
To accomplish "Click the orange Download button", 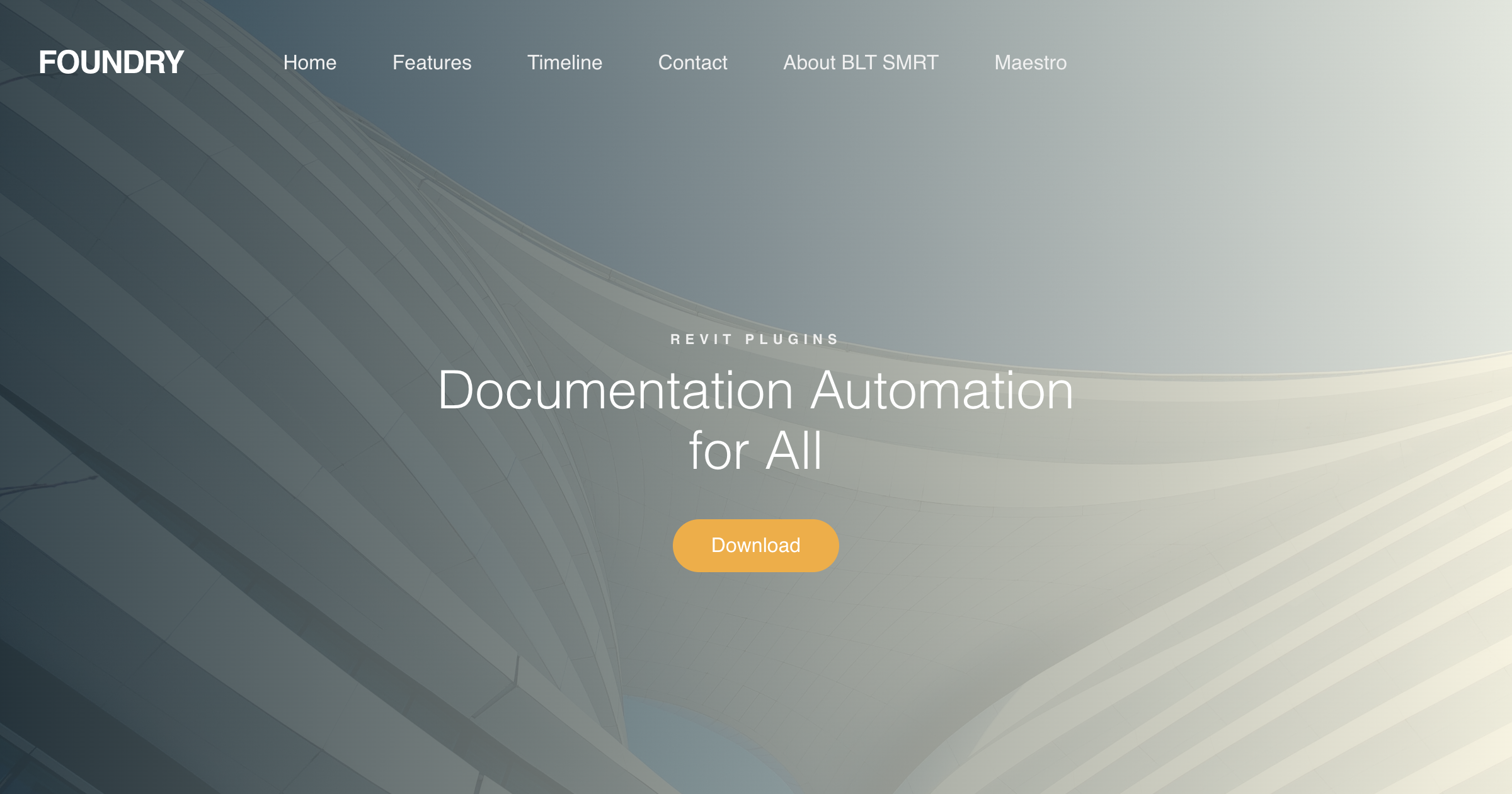I will (755, 545).
